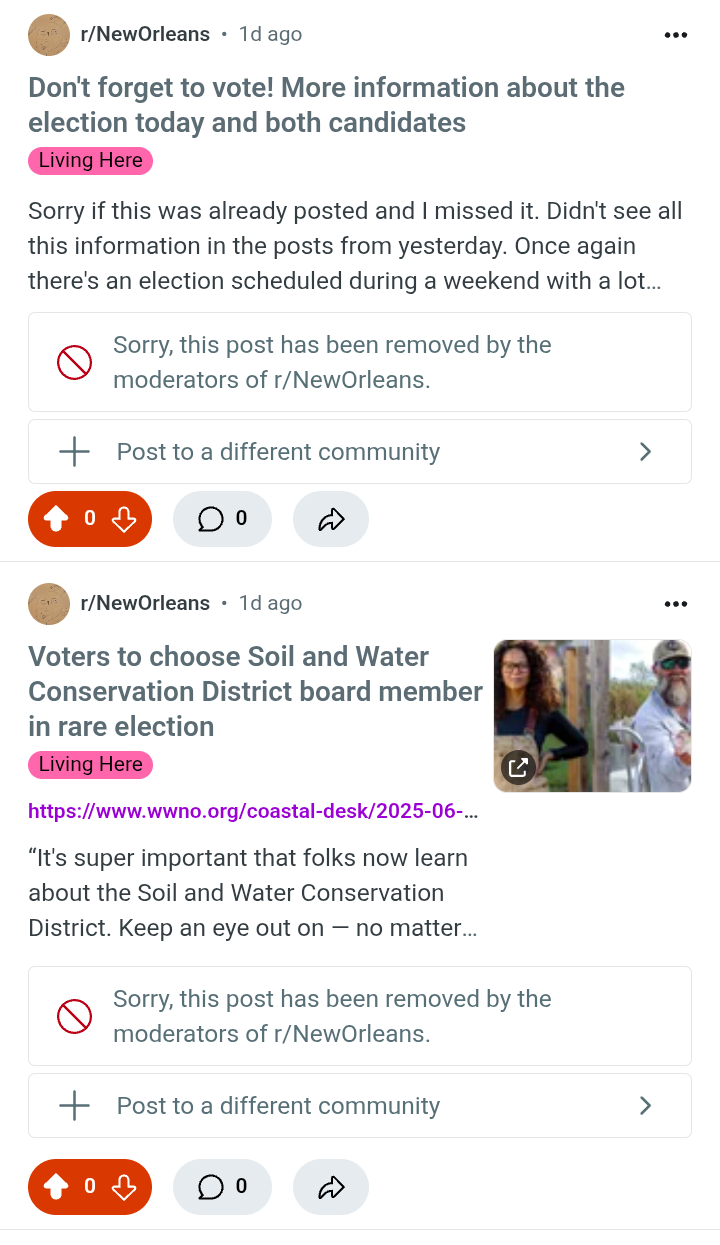The width and height of the screenshot is (720, 1245).
Task: Upvote the 'Don't forget to vote' post
Action: click(56, 519)
